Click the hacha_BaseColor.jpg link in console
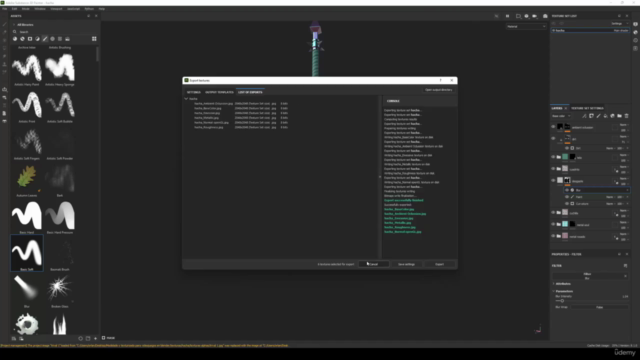Image resolution: width=640 pixels, height=360 pixels. click(399, 209)
